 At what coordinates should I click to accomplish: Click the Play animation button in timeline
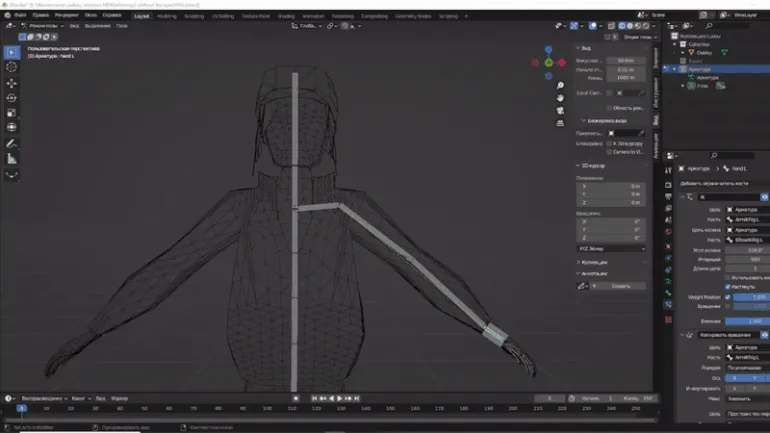point(340,398)
